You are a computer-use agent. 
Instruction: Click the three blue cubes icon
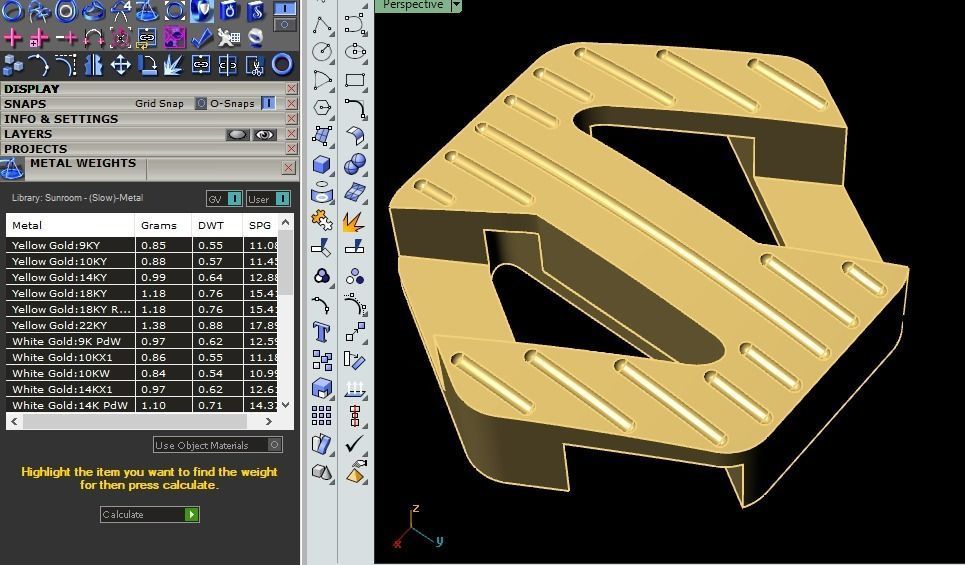pos(12,65)
